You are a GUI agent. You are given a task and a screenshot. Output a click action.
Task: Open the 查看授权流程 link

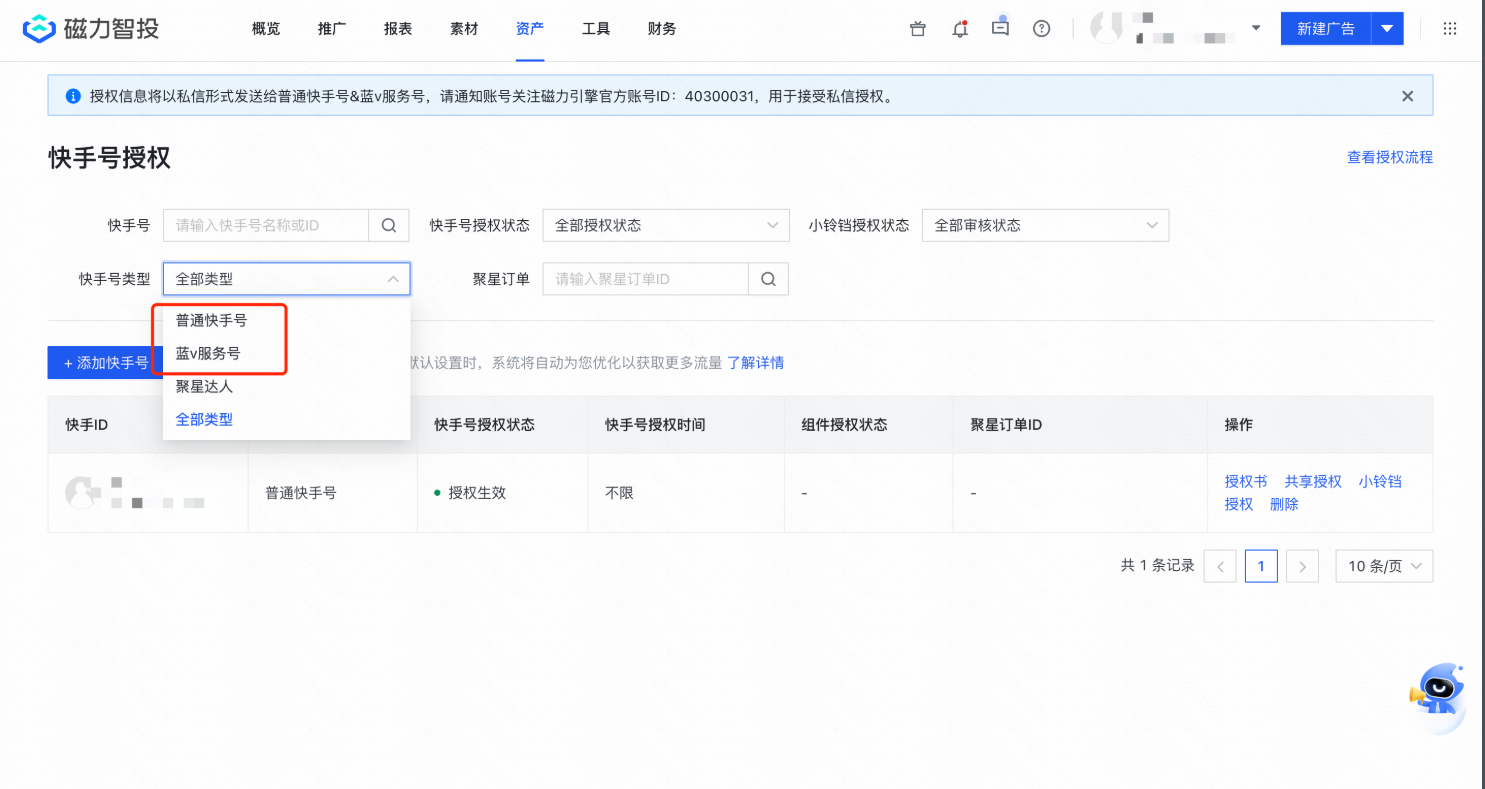point(1390,157)
